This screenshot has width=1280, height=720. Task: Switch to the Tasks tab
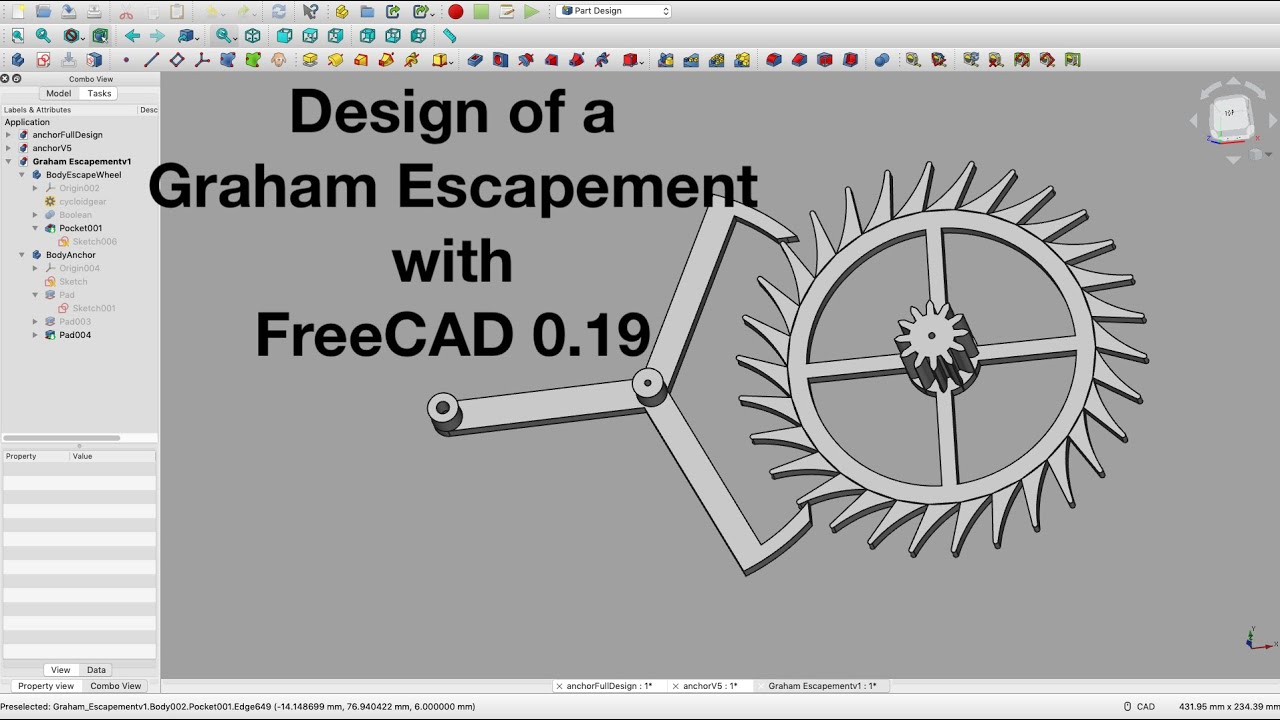coord(99,93)
